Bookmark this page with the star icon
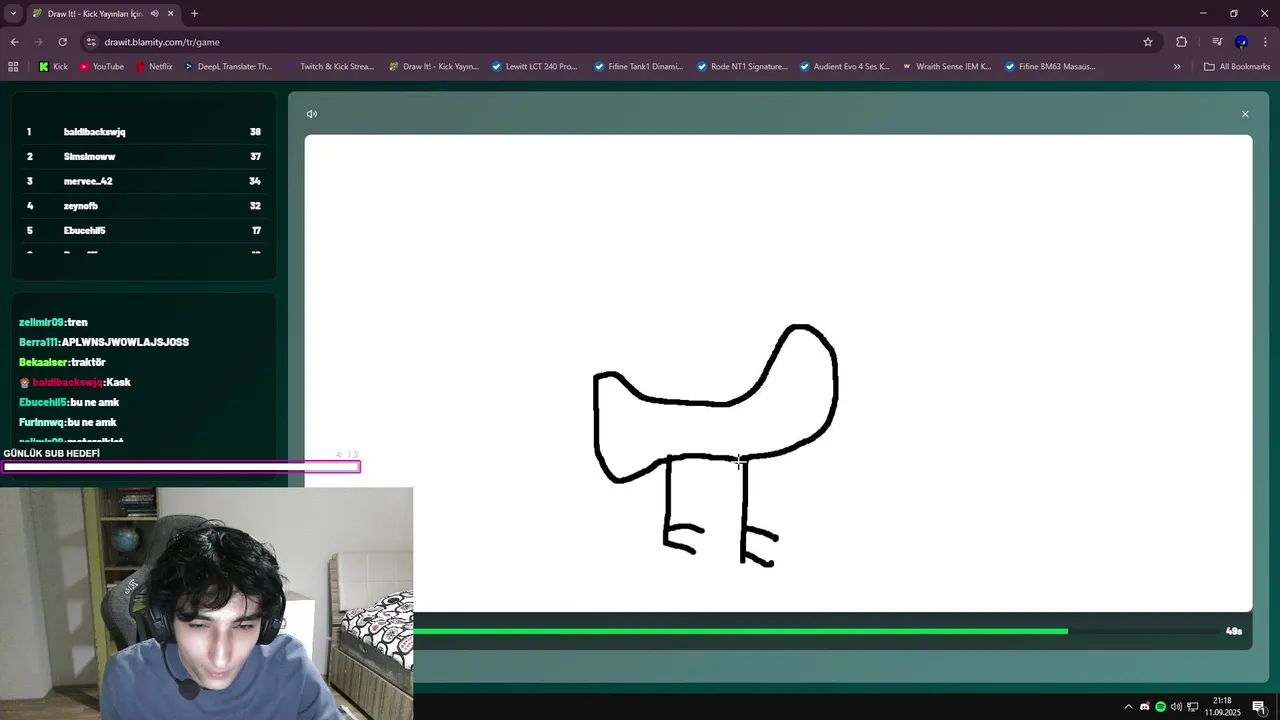The width and height of the screenshot is (1280, 720). pyautogui.click(x=1148, y=42)
